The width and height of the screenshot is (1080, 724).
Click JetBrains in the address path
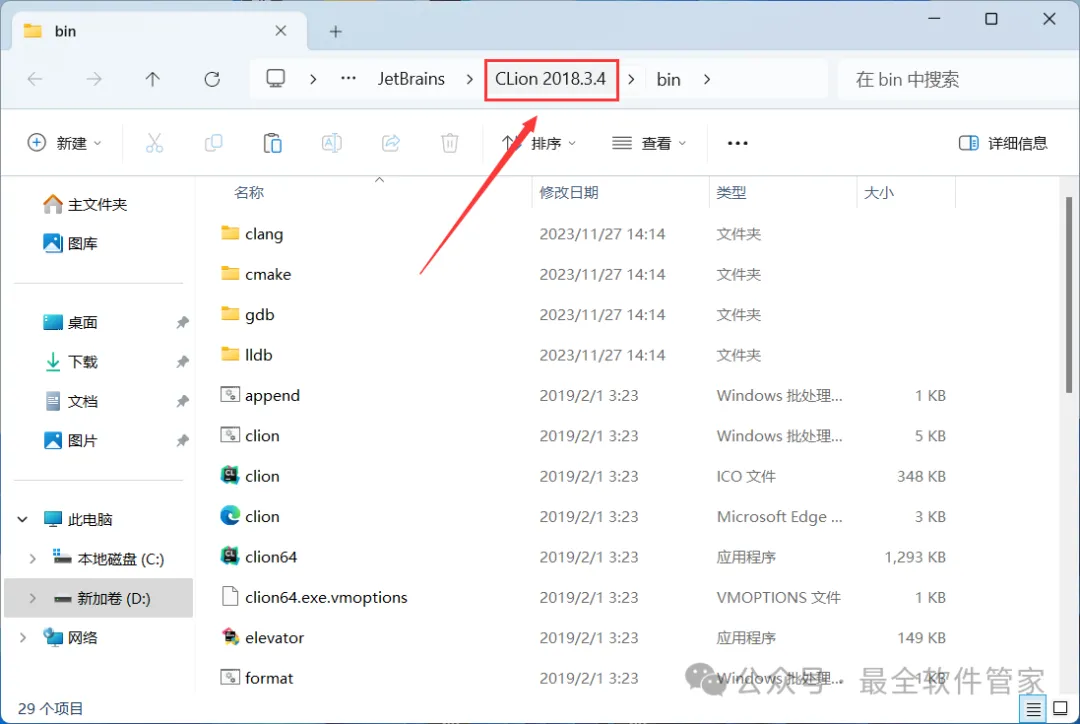(411, 79)
